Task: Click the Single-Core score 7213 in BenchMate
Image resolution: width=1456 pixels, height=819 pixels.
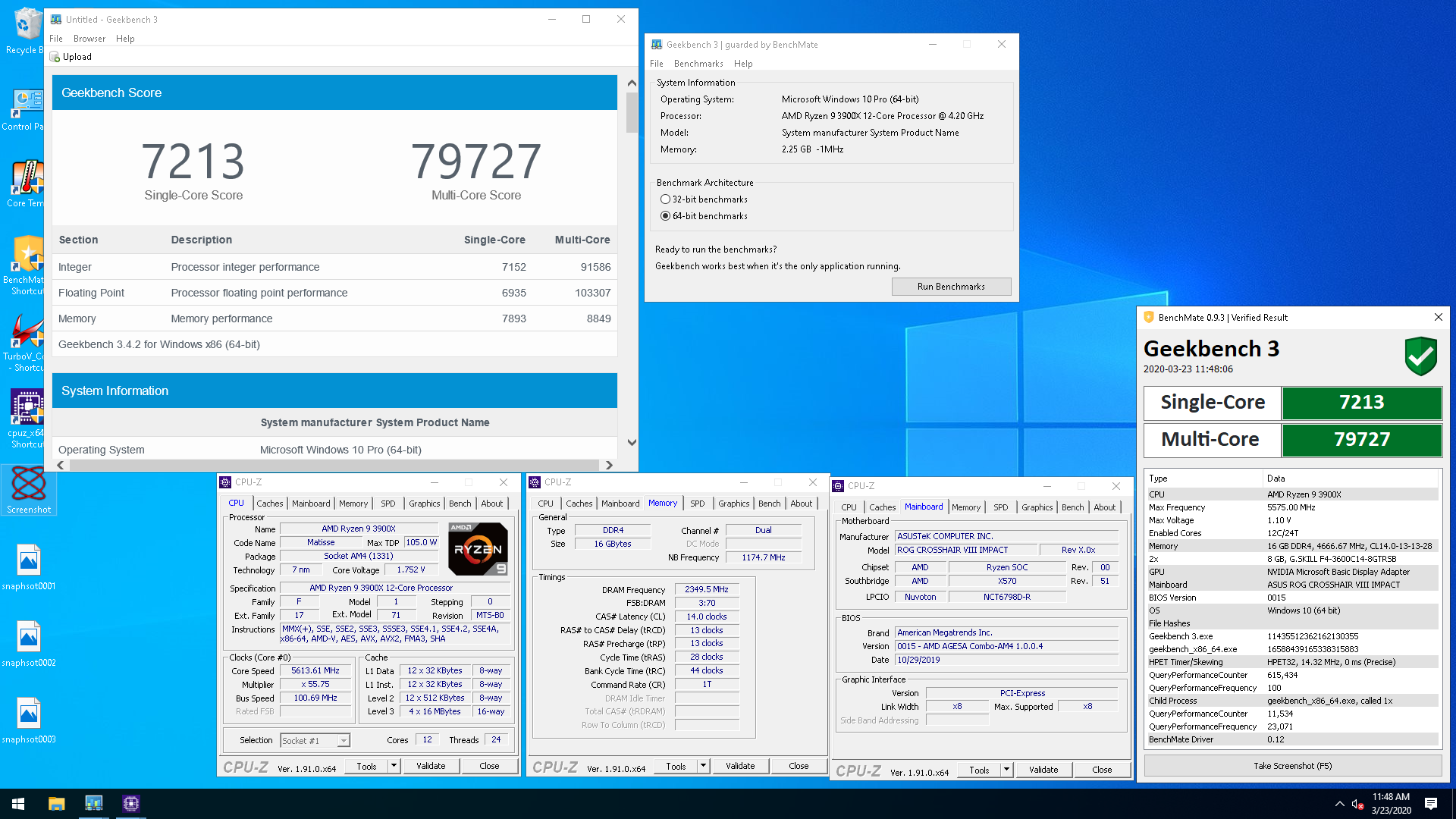Action: (1362, 402)
